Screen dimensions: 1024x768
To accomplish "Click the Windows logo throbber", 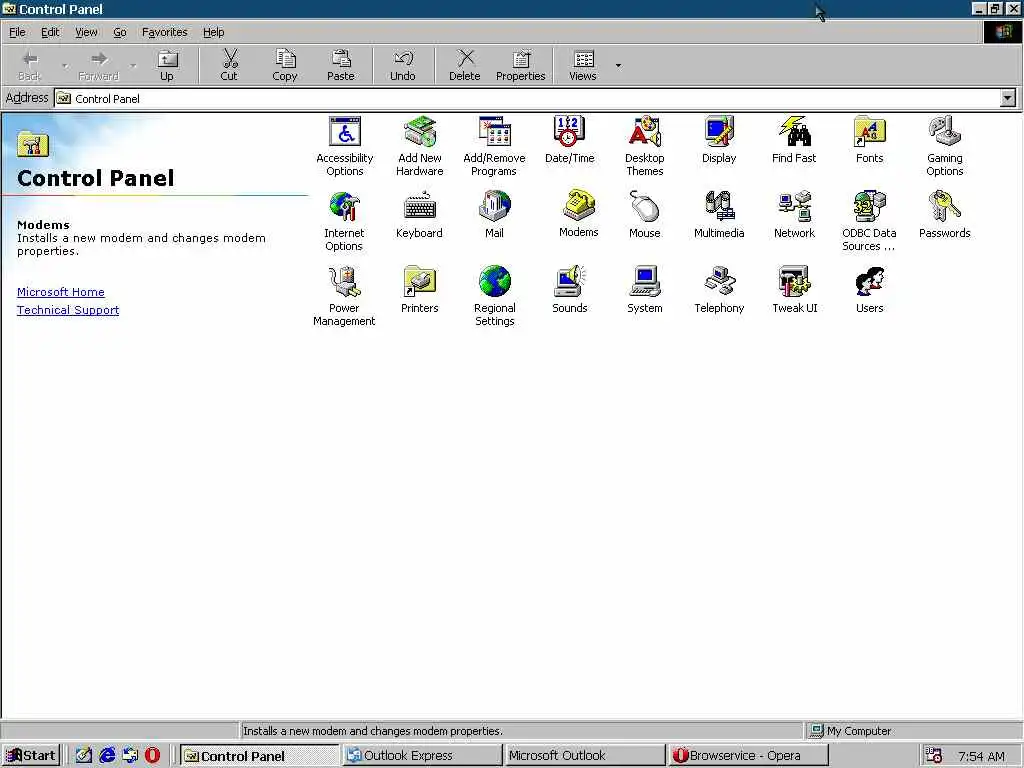I will (x=1002, y=32).
